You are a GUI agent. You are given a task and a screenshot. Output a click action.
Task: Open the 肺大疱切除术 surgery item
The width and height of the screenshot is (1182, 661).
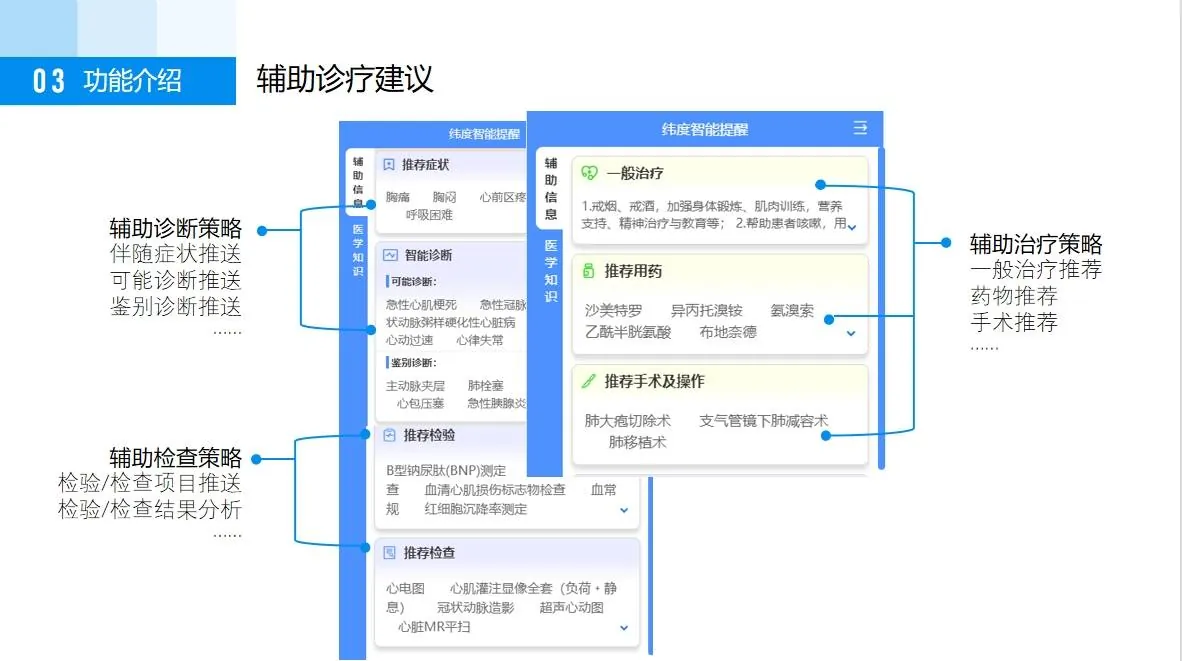pyautogui.click(x=627, y=421)
